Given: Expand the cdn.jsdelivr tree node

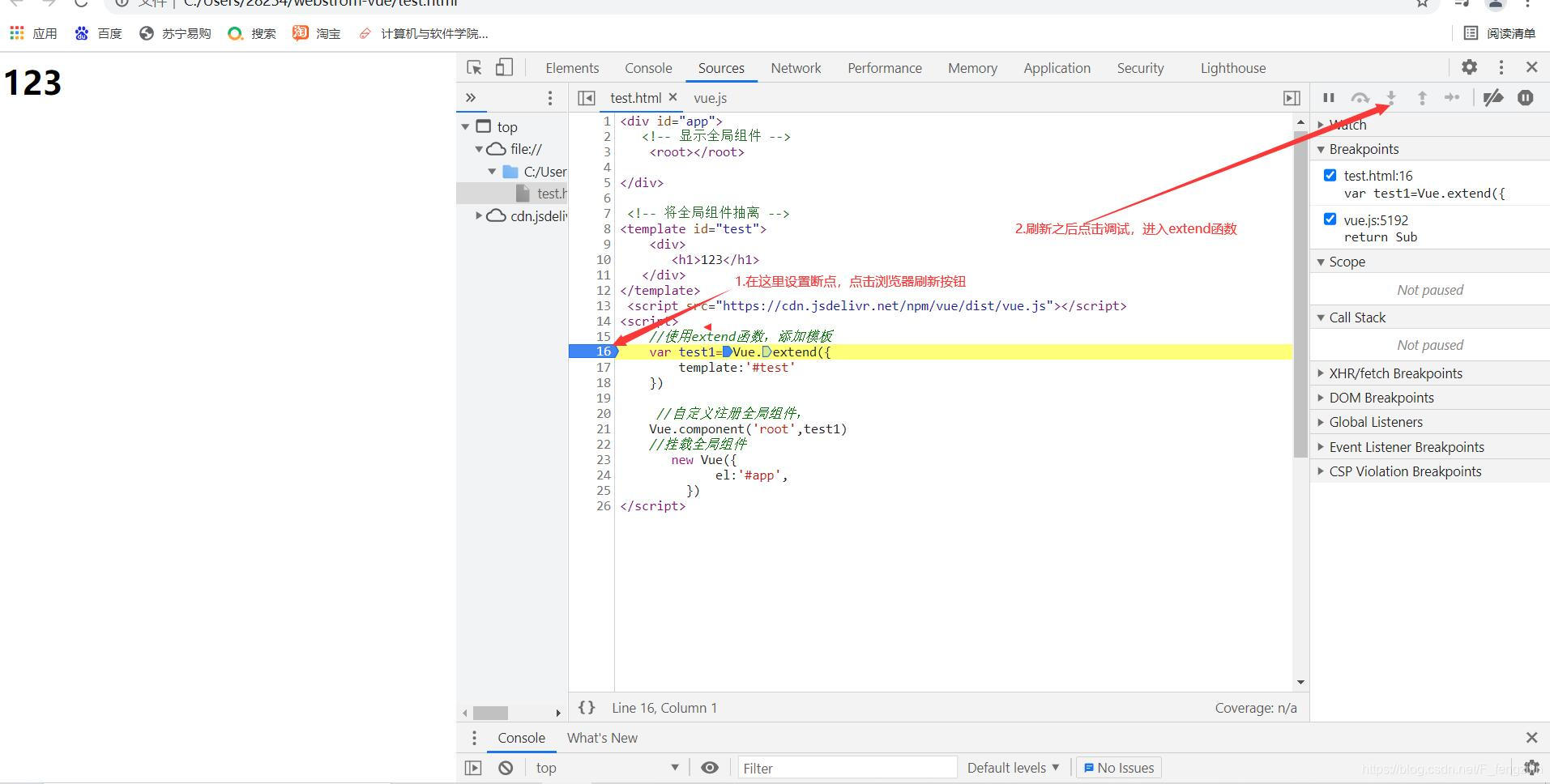Looking at the screenshot, I should (479, 215).
